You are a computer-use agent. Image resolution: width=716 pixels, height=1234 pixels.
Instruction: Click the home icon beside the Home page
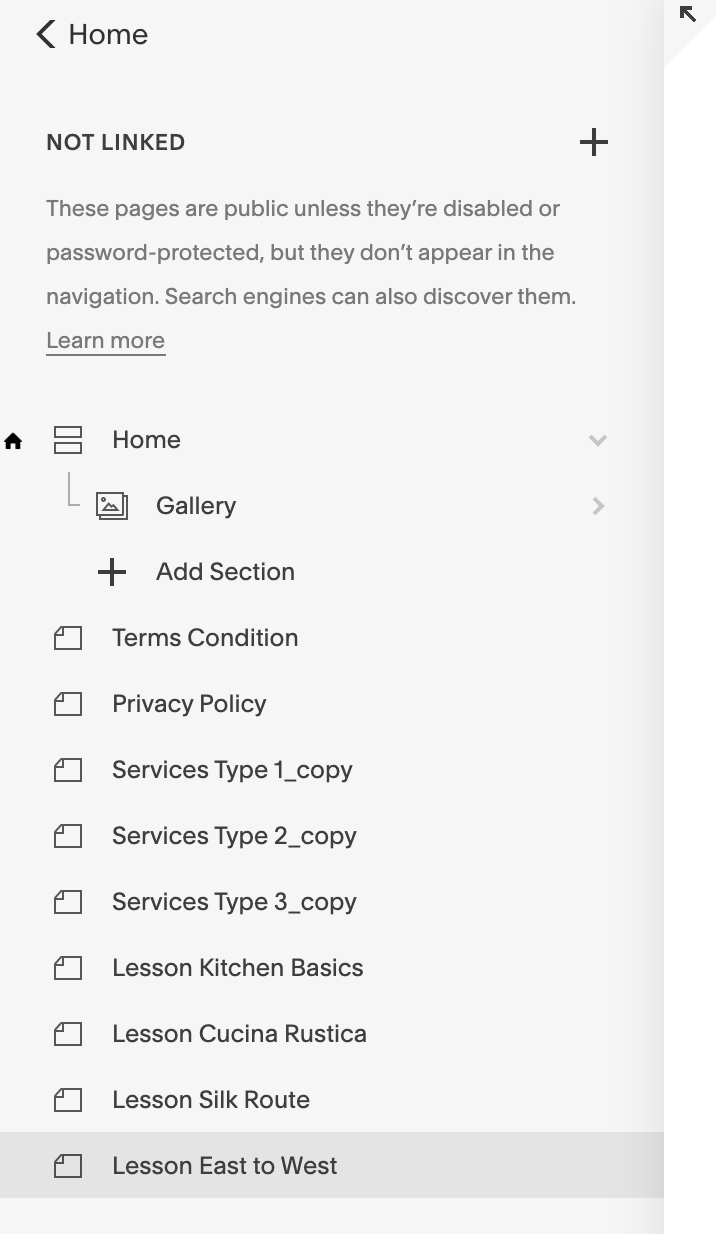point(14,441)
